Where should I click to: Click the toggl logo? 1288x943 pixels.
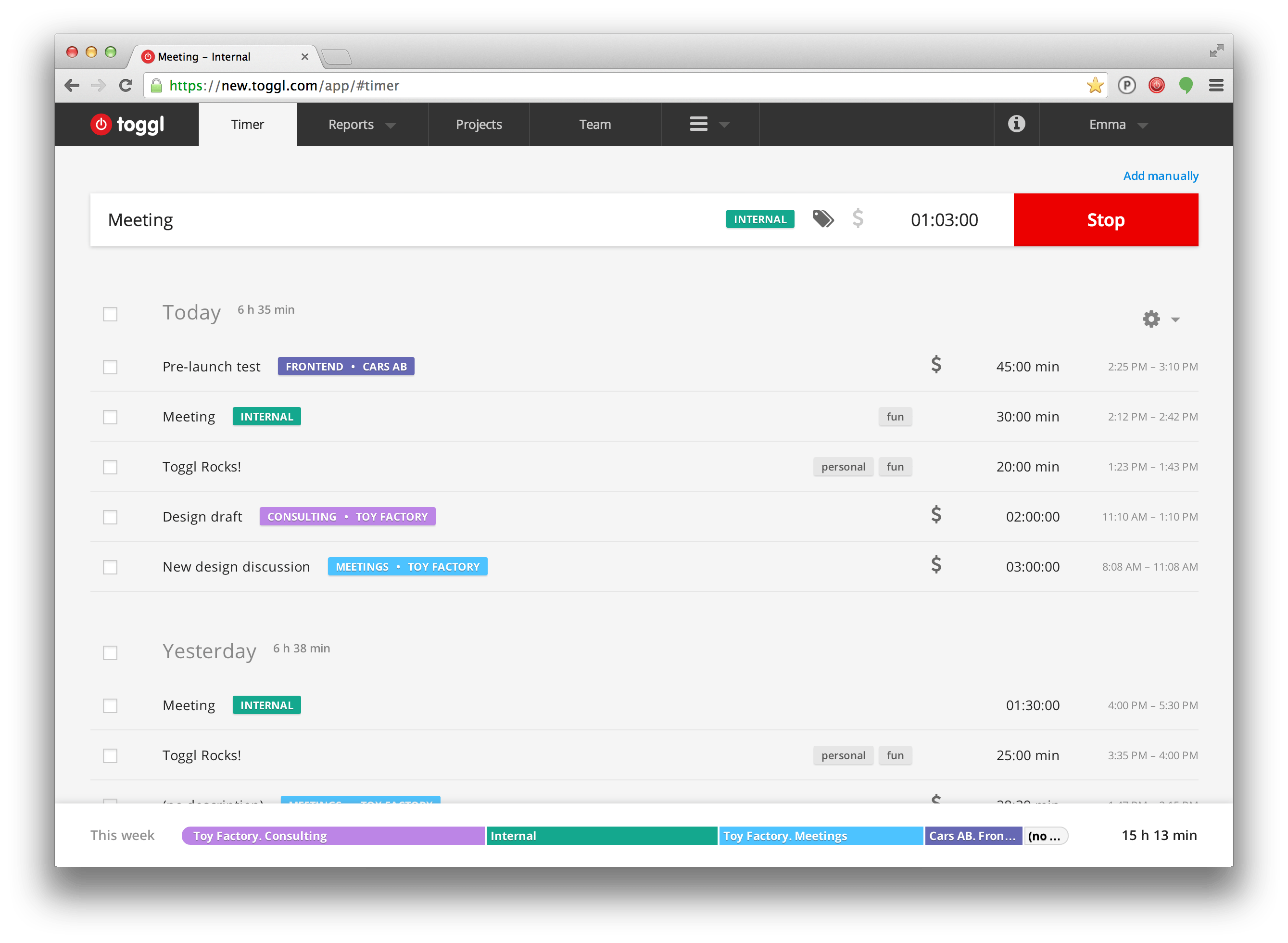pyautogui.click(x=128, y=125)
